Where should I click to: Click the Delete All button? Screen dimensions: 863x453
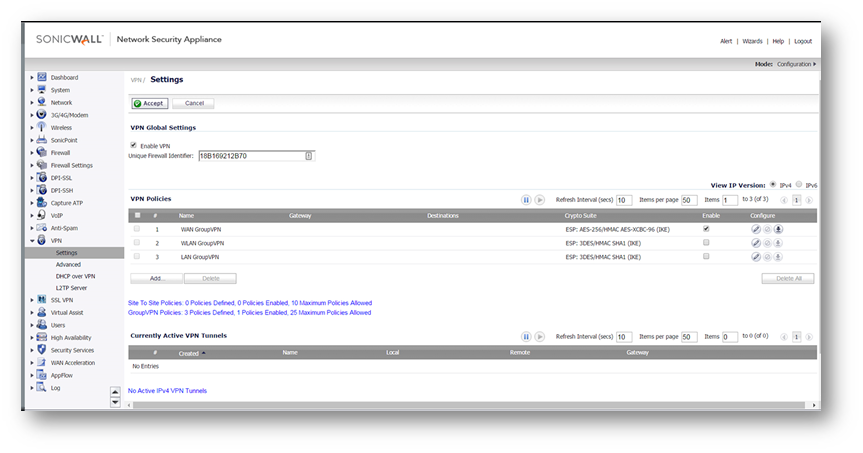[x=788, y=279]
